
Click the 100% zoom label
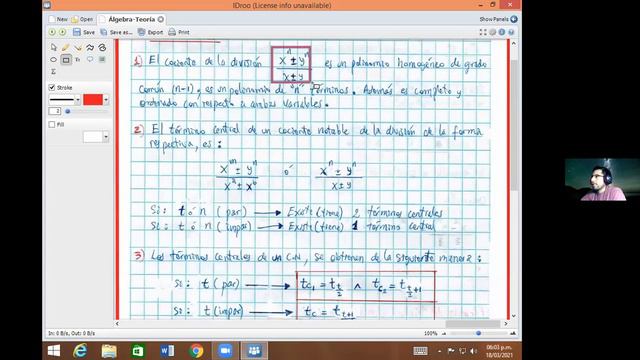[430, 333]
